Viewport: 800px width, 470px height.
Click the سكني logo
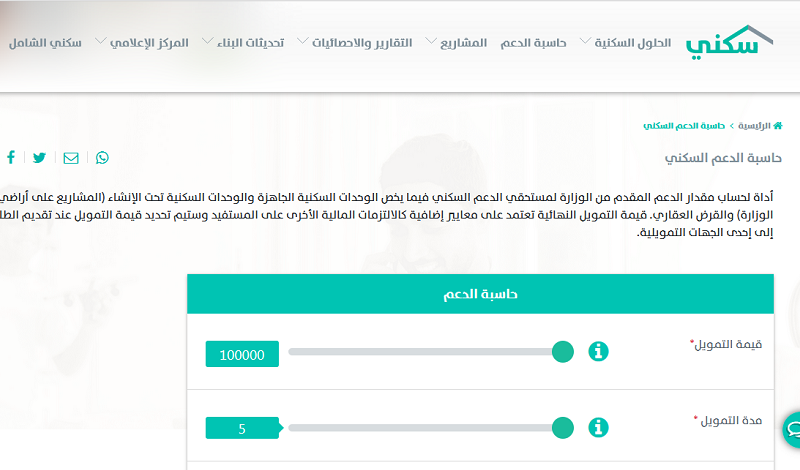click(x=729, y=43)
